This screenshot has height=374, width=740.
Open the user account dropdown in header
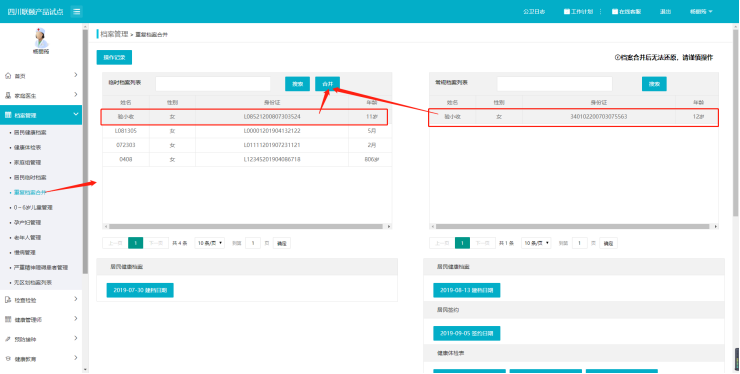pyautogui.click(x=701, y=11)
